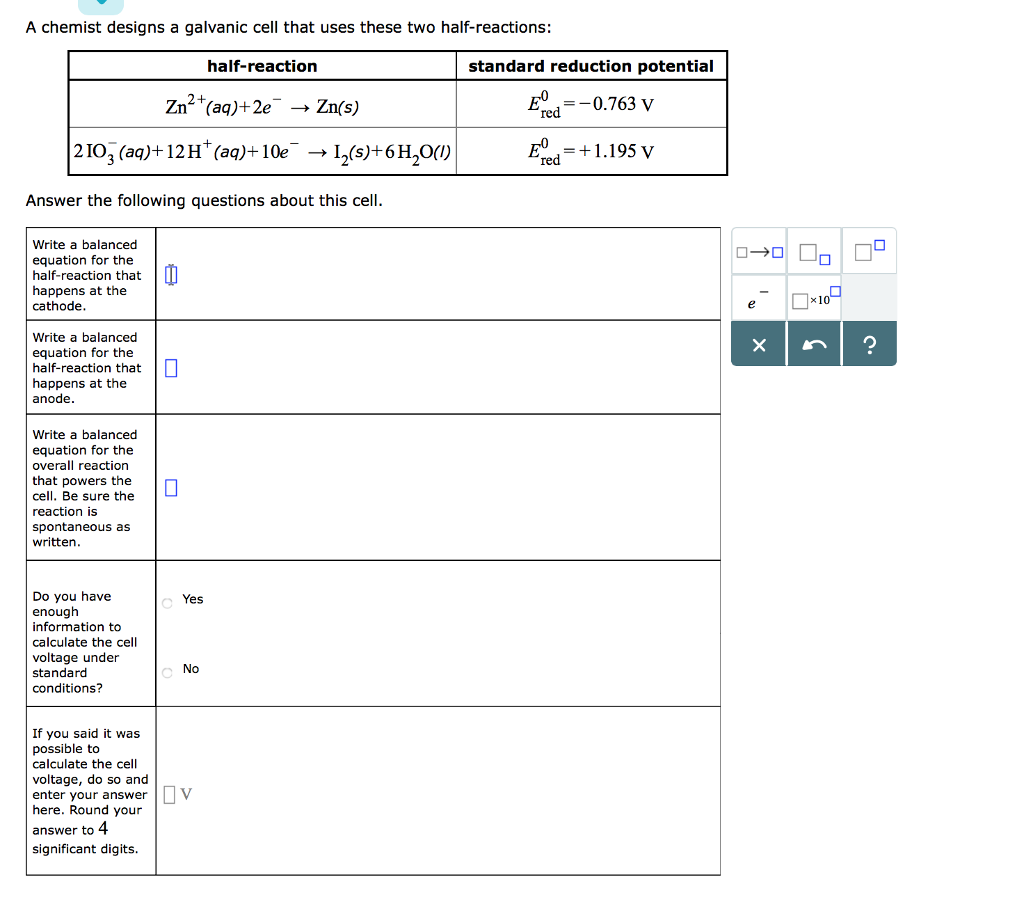Click the overall reaction input box
The height and width of the screenshot is (909, 1024).
click(171, 488)
